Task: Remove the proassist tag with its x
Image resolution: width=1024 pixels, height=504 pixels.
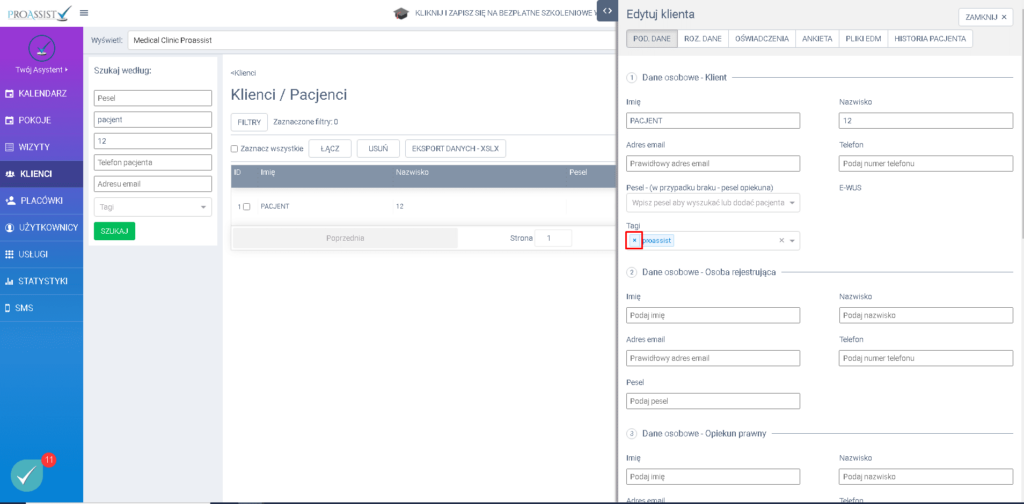Action: (634, 241)
